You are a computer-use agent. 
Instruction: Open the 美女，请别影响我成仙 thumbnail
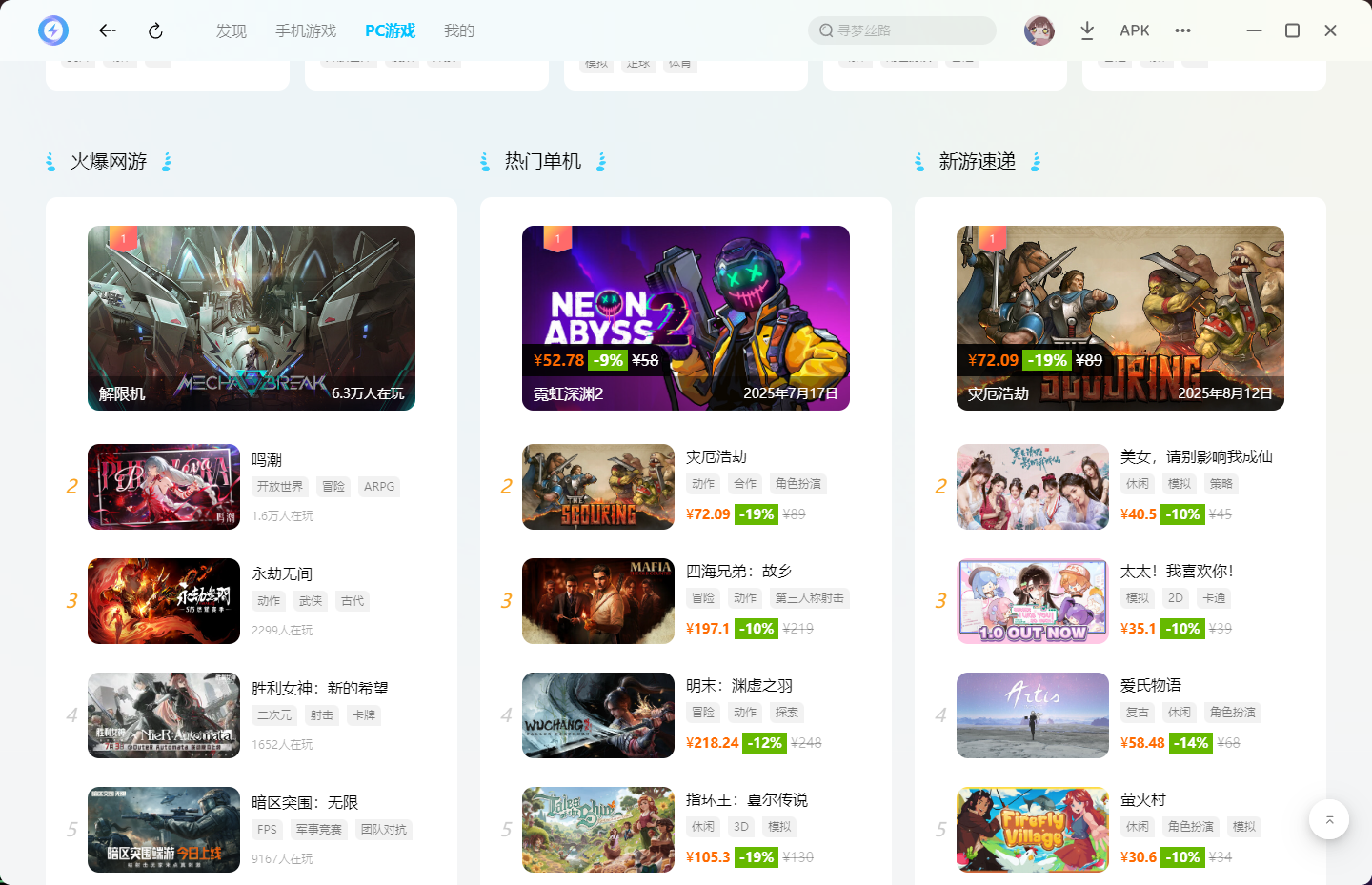(1033, 487)
